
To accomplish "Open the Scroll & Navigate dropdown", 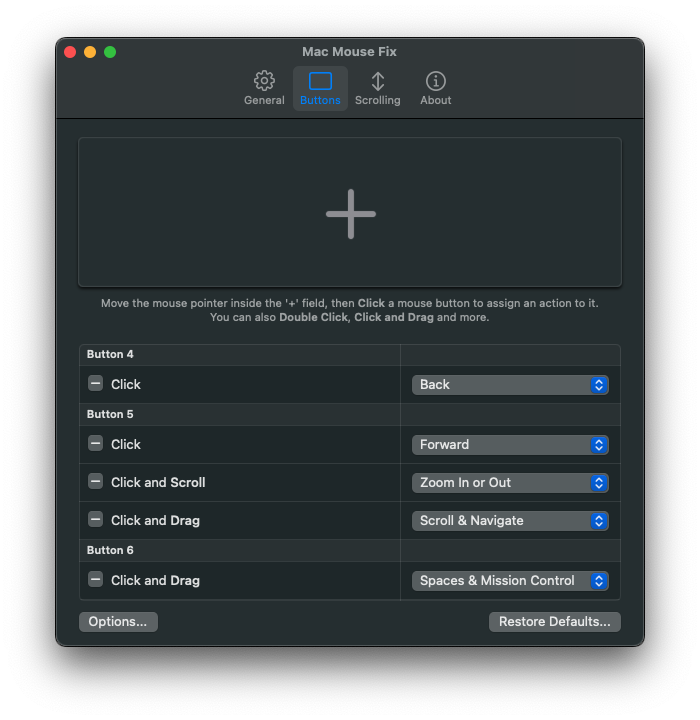I will tap(510, 521).
